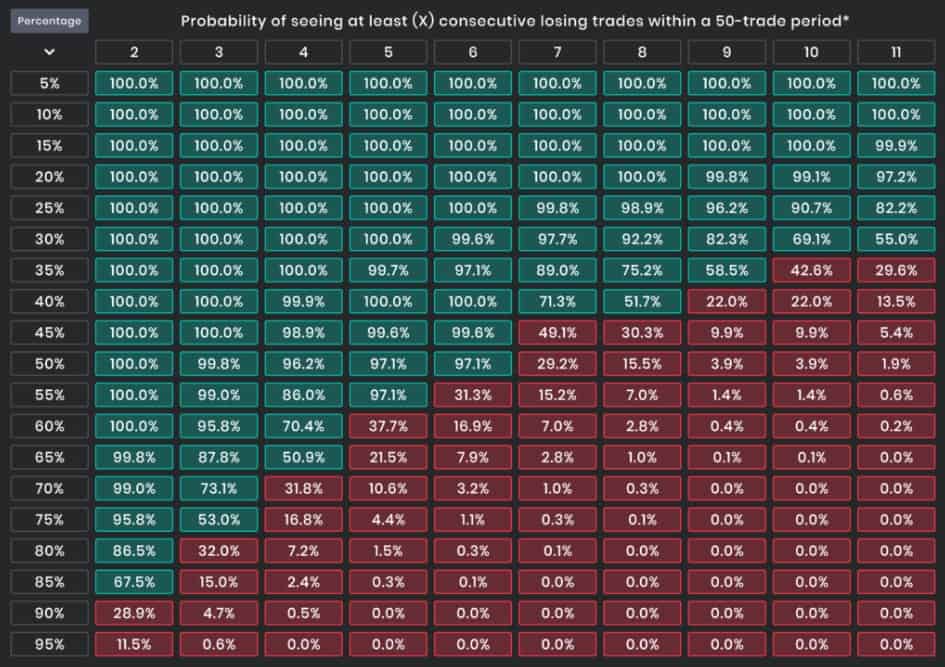Click the 29.2% cell in 50% row
Image resolution: width=945 pixels, height=667 pixels.
[x=557, y=364]
